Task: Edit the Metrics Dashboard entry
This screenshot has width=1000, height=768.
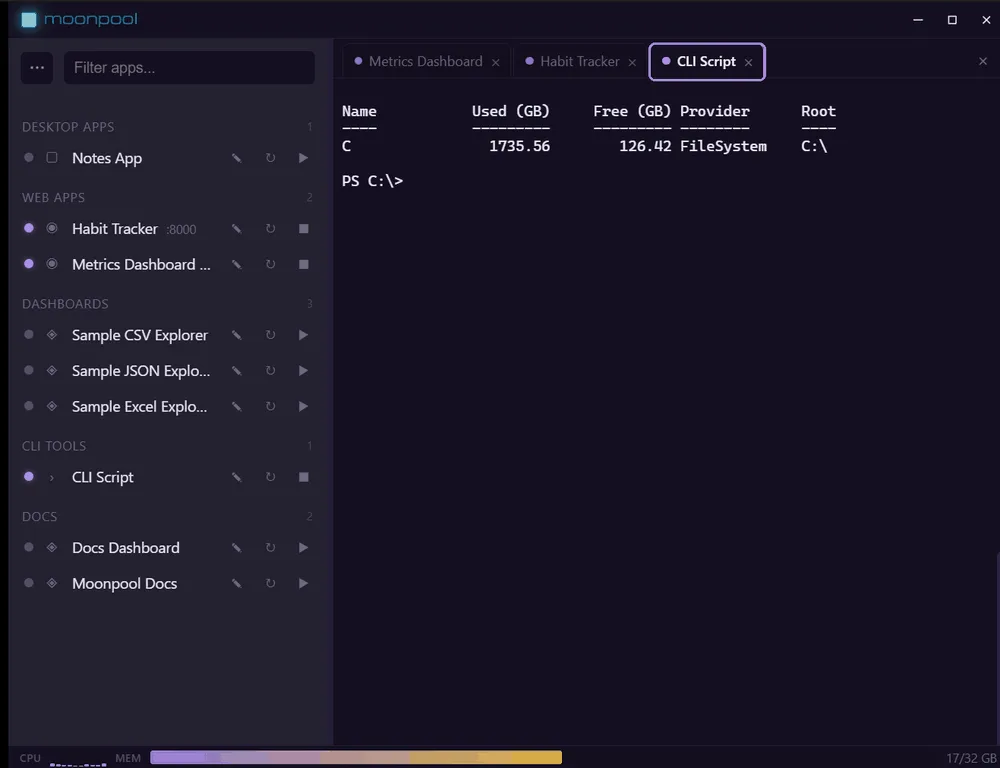Action: pyautogui.click(x=237, y=264)
